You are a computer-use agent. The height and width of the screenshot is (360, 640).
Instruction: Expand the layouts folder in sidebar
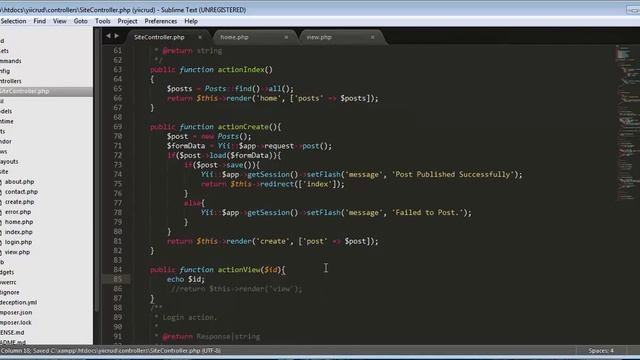[x=9, y=162]
